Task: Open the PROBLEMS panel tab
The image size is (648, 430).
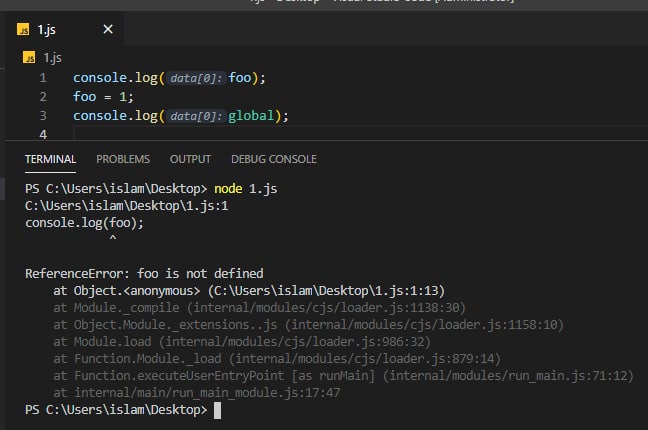Action: [x=123, y=159]
